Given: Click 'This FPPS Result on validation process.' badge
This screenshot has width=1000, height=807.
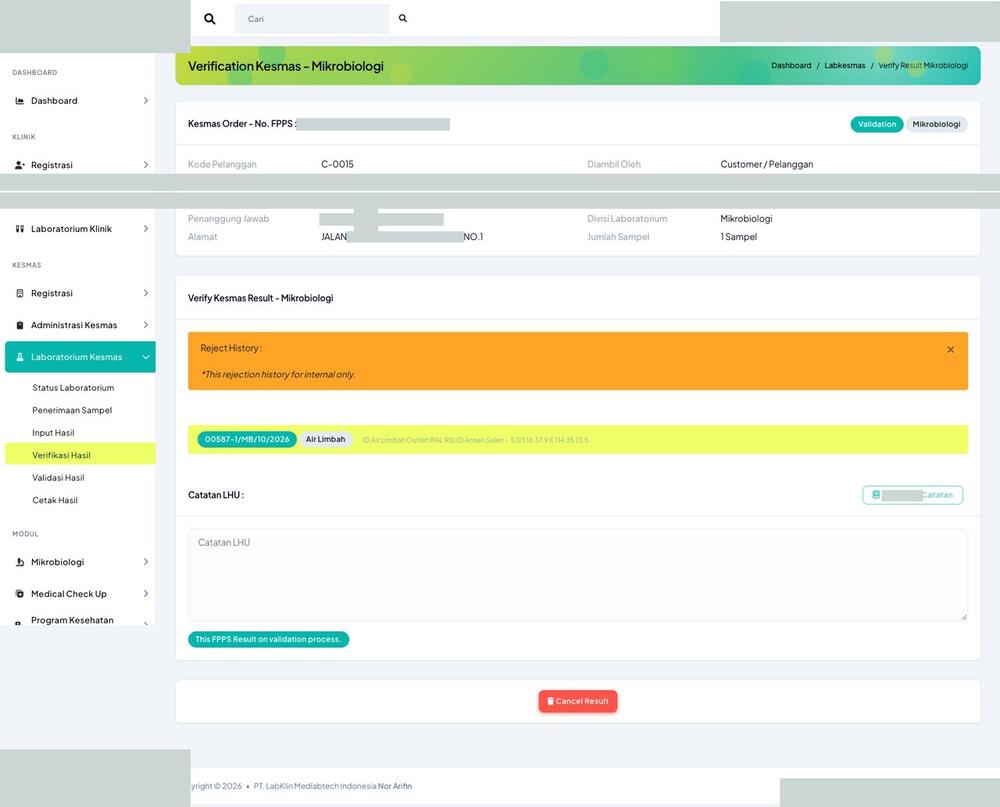Looking at the screenshot, I should [268, 639].
